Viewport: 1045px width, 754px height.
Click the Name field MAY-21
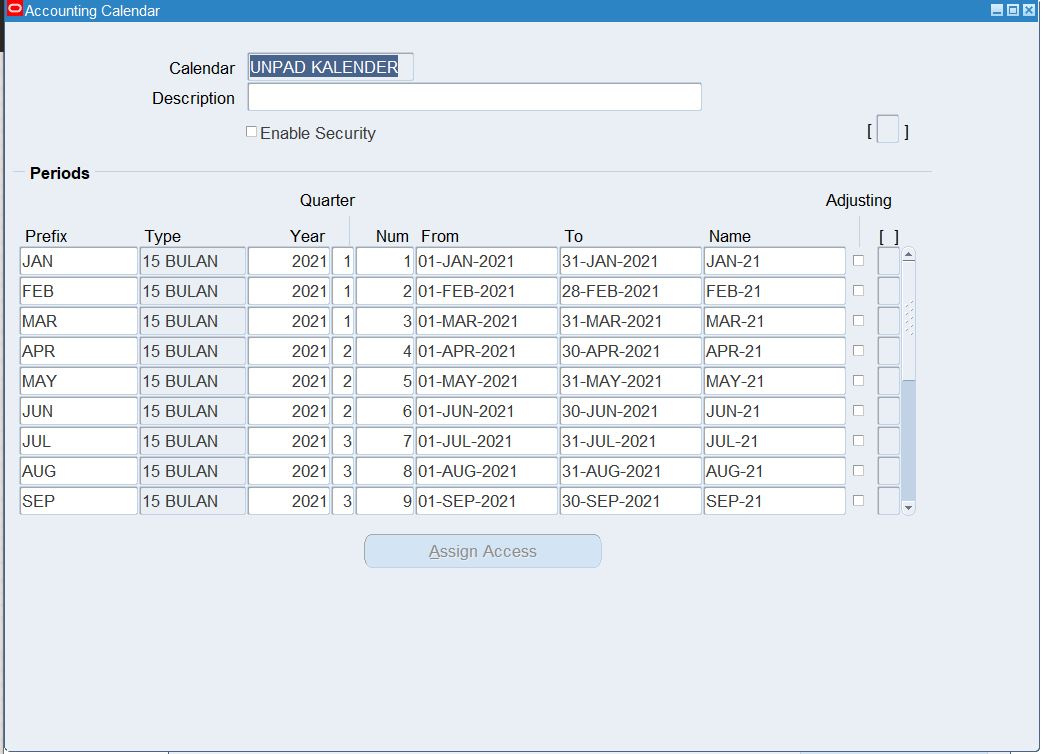click(774, 381)
